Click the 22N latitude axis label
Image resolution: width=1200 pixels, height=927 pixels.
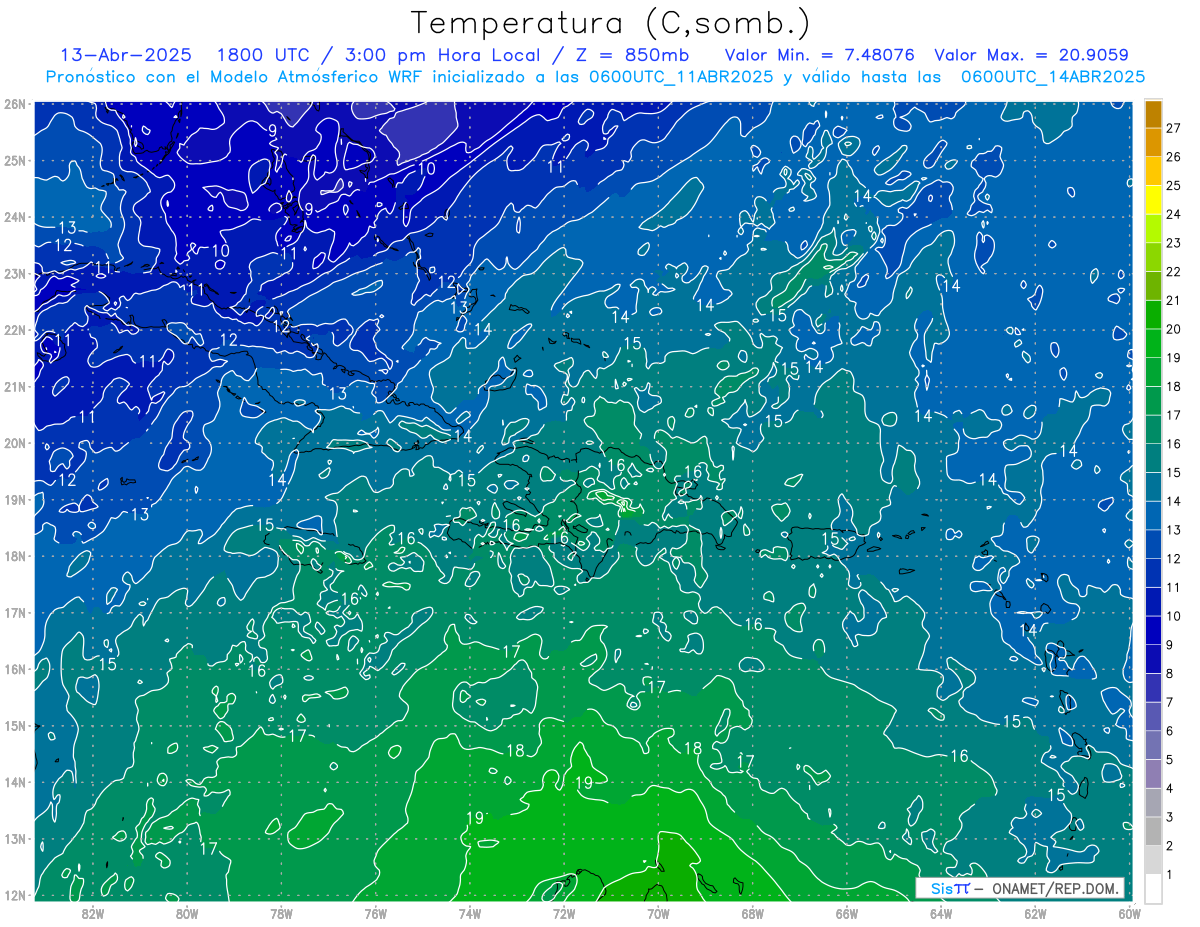15,330
